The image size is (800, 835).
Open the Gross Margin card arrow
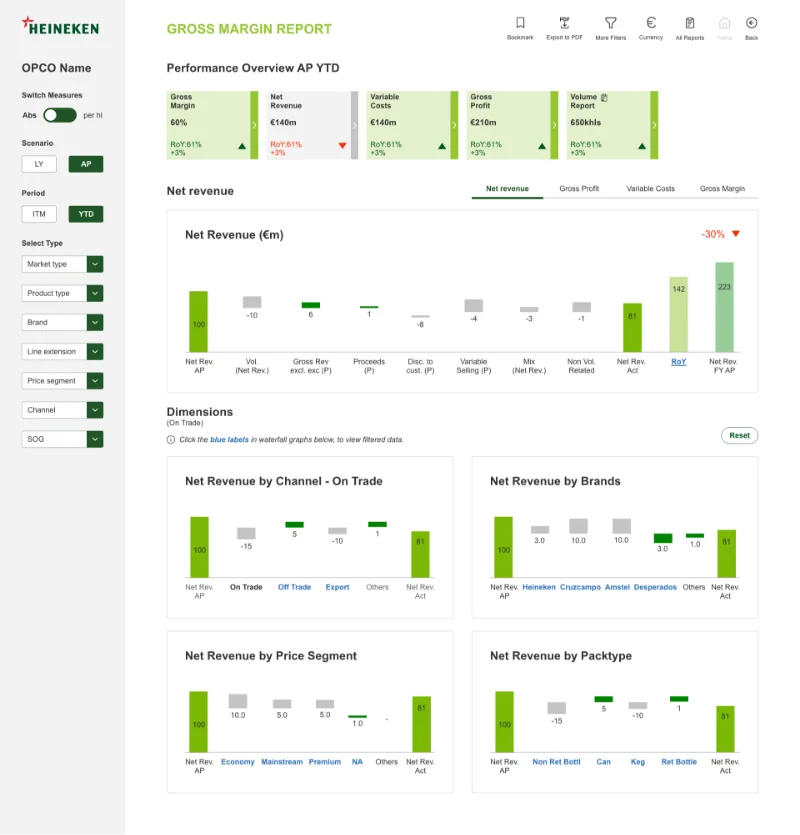tap(254, 125)
